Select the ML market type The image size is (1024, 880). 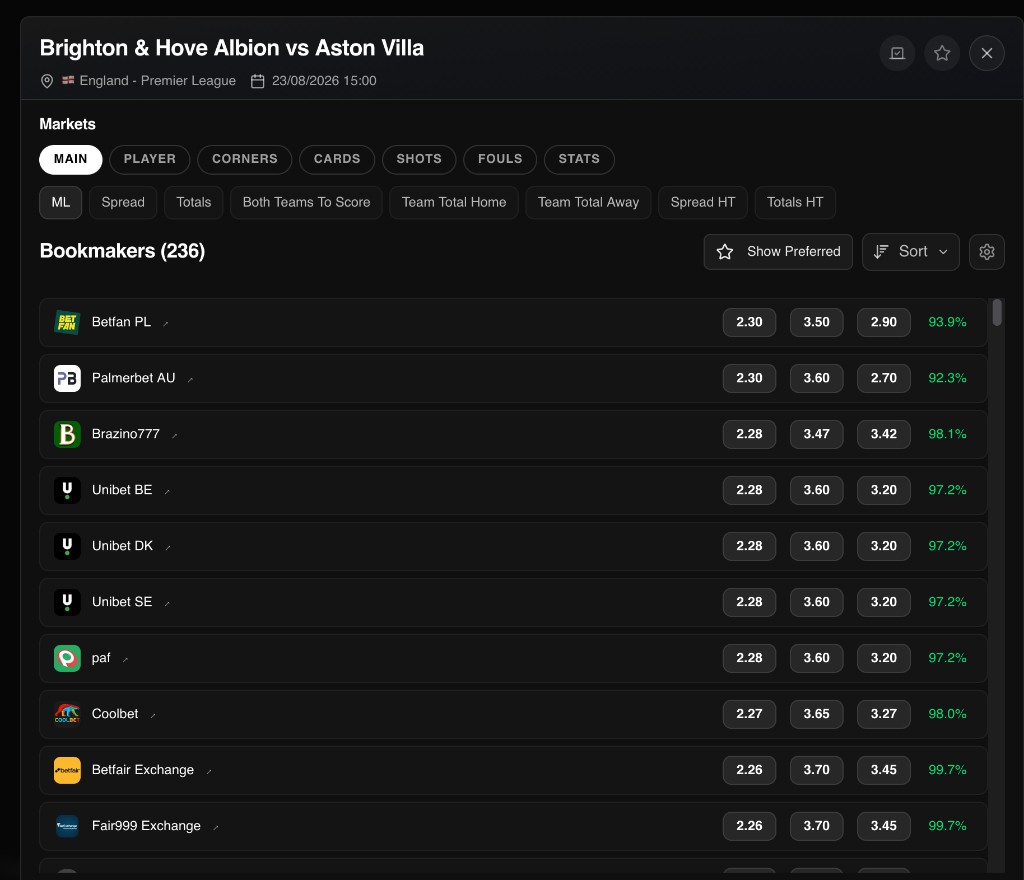click(x=61, y=202)
